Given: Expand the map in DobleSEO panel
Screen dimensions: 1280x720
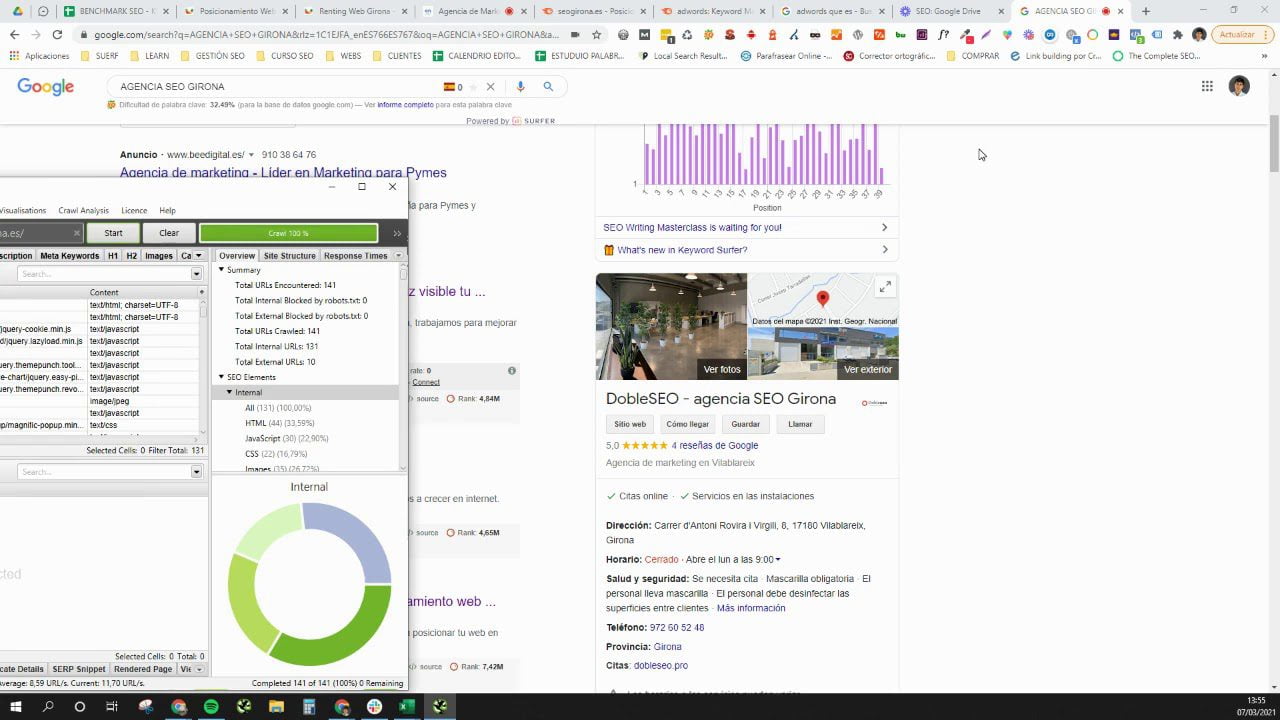Looking at the screenshot, I should click(885, 287).
